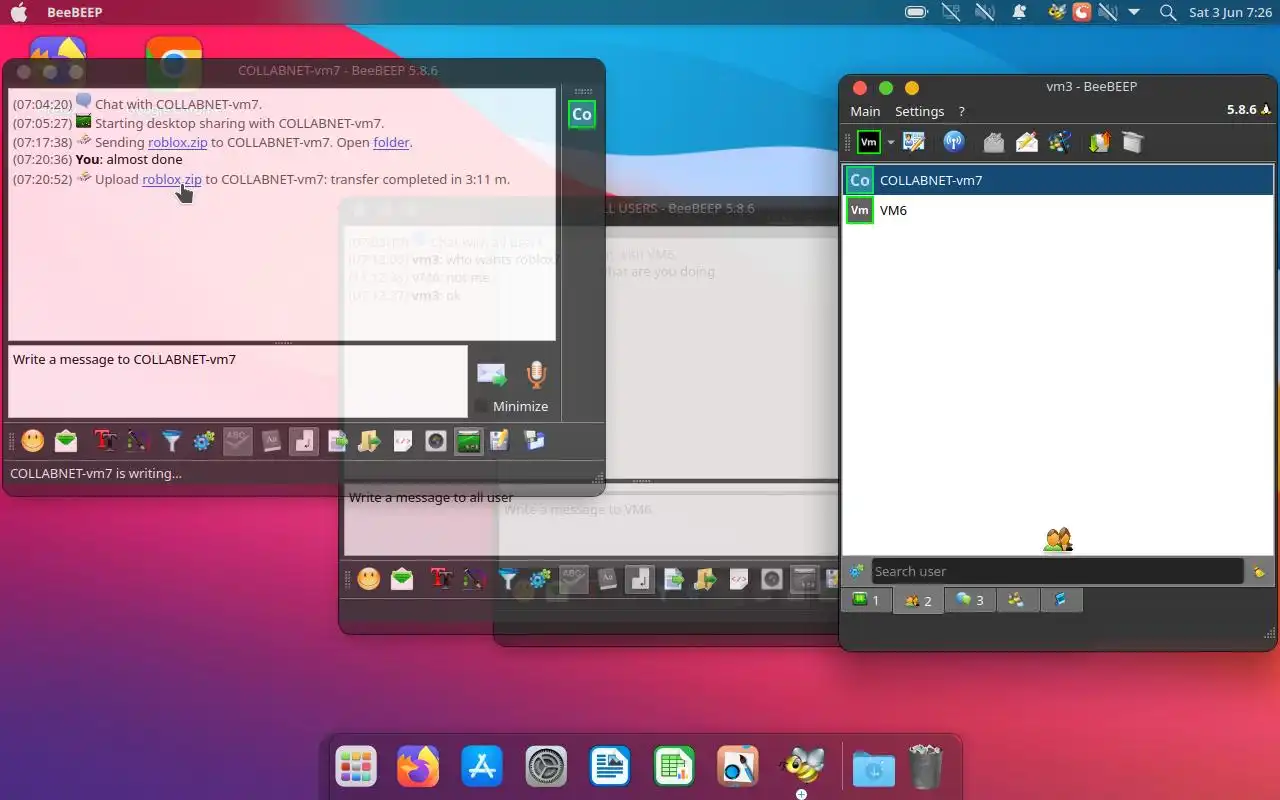The width and height of the screenshot is (1280, 800).
Task: Edit your profile via the profile-pencil icon
Action: [x=914, y=142]
